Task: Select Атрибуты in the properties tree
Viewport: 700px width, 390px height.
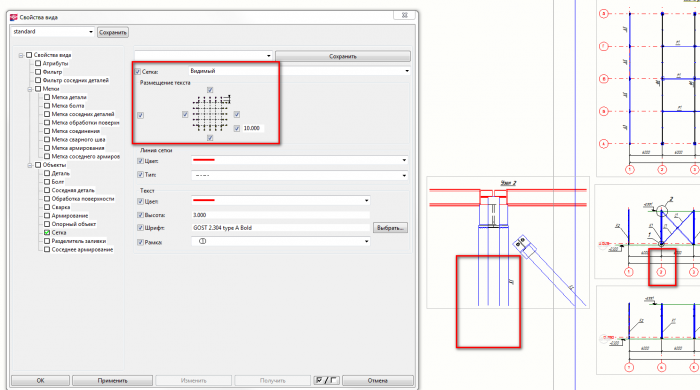Action: click(x=55, y=63)
